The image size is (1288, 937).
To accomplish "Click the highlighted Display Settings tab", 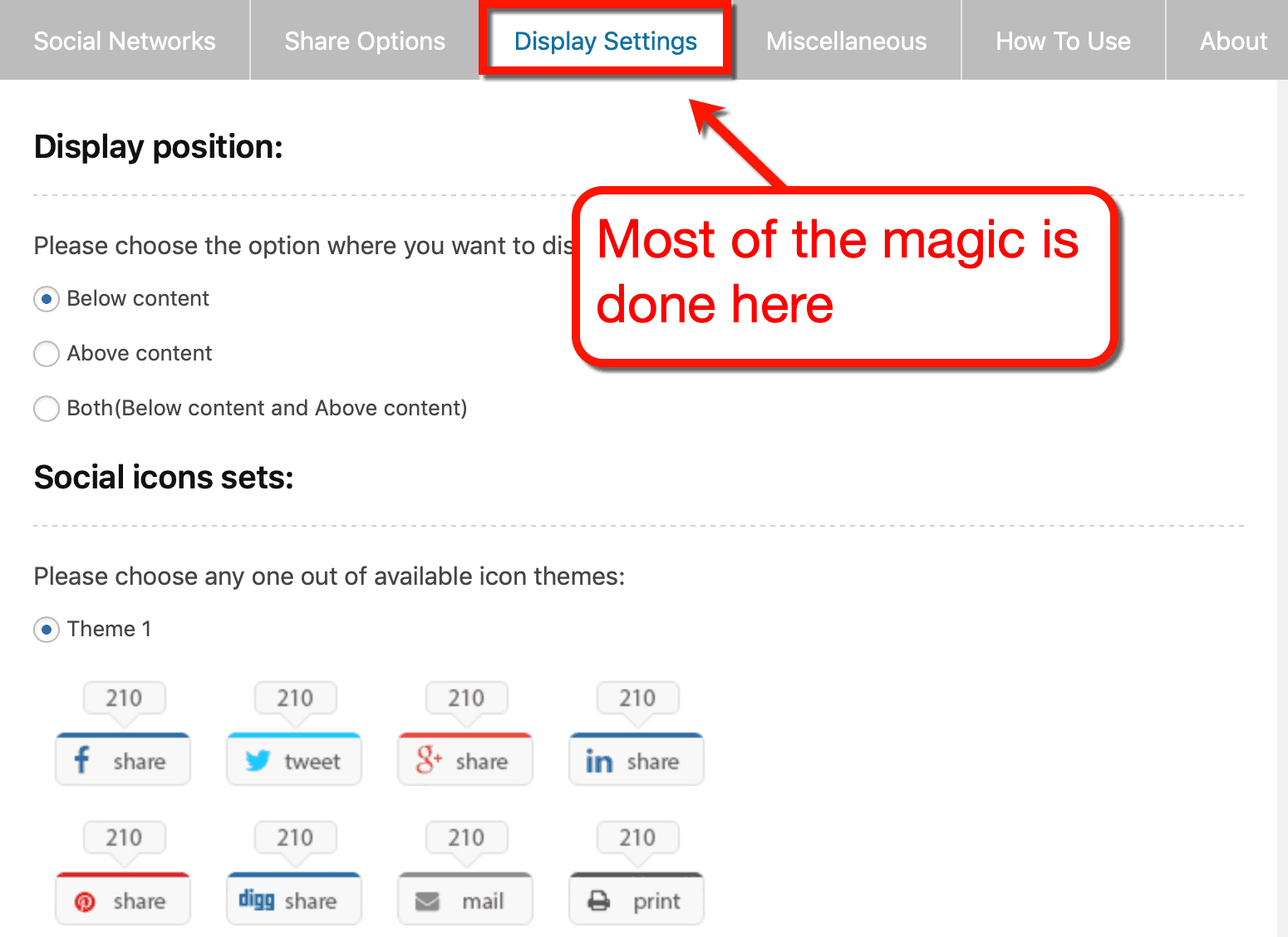I will 605,40.
